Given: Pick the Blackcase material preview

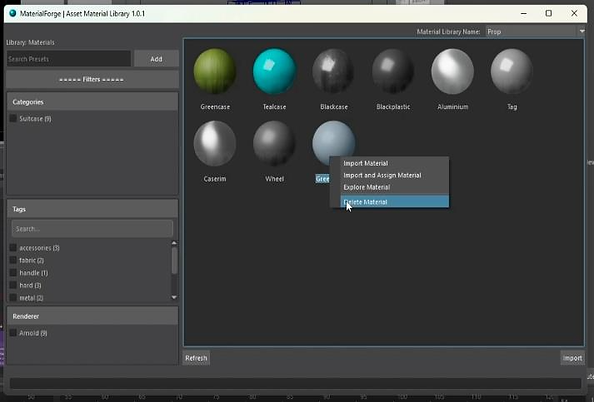Looking at the screenshot, I should [333, 71].
